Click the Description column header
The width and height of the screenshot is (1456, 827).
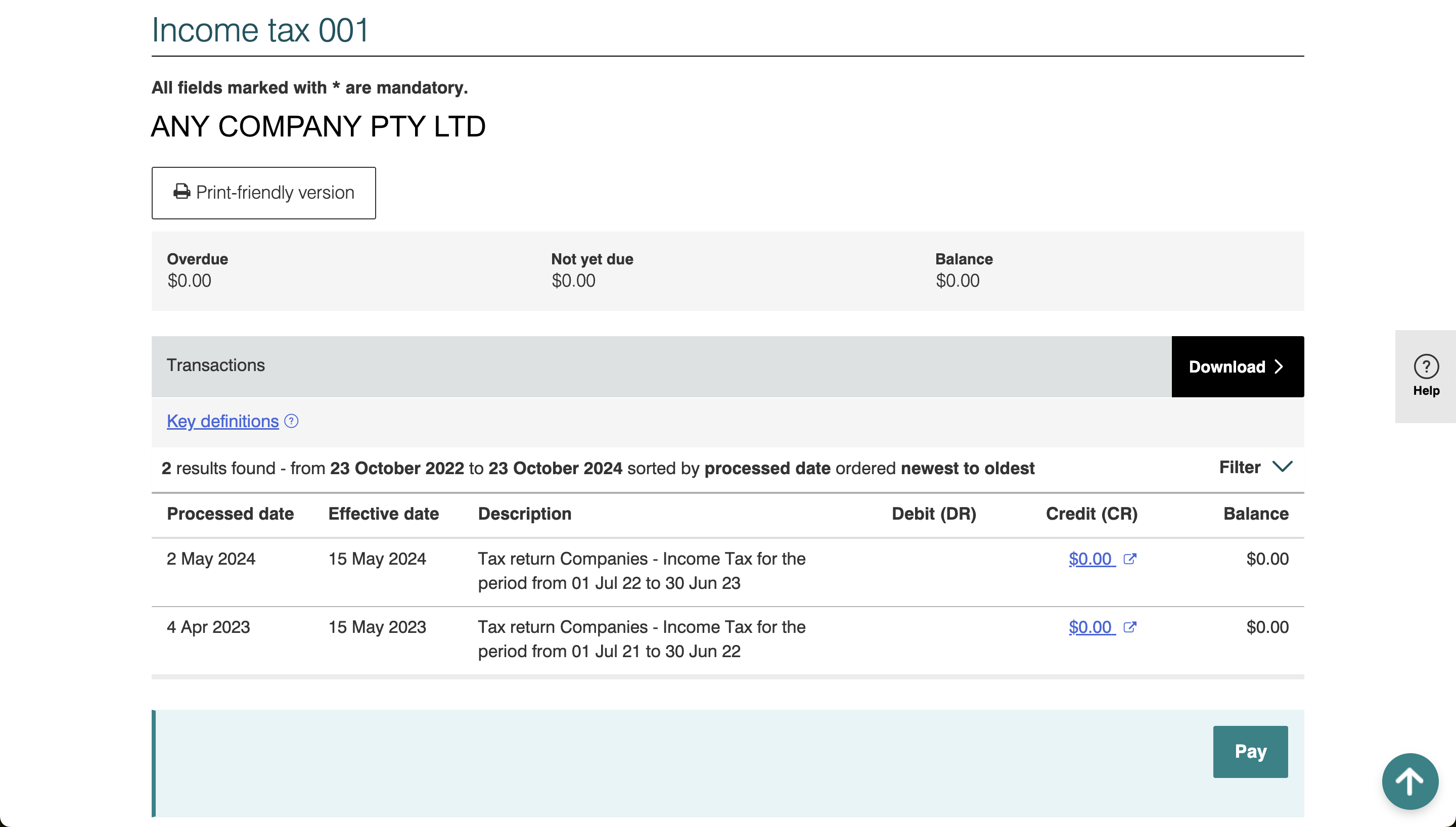point(524,514)
